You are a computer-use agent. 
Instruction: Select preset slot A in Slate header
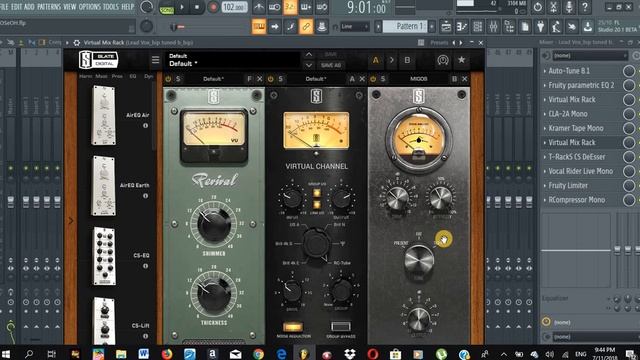376,60
